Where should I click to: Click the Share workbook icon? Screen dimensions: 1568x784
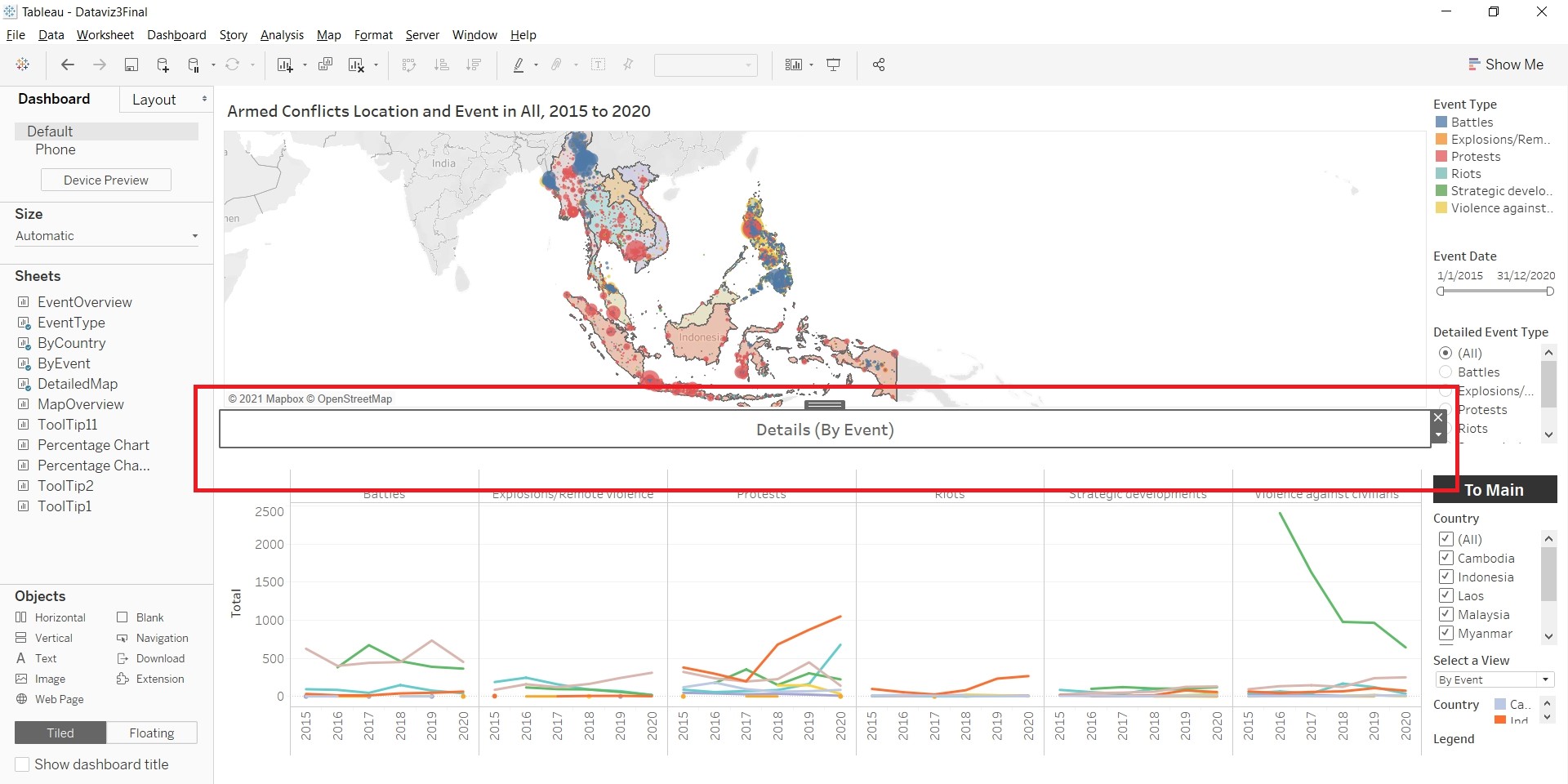pos(879,65)
